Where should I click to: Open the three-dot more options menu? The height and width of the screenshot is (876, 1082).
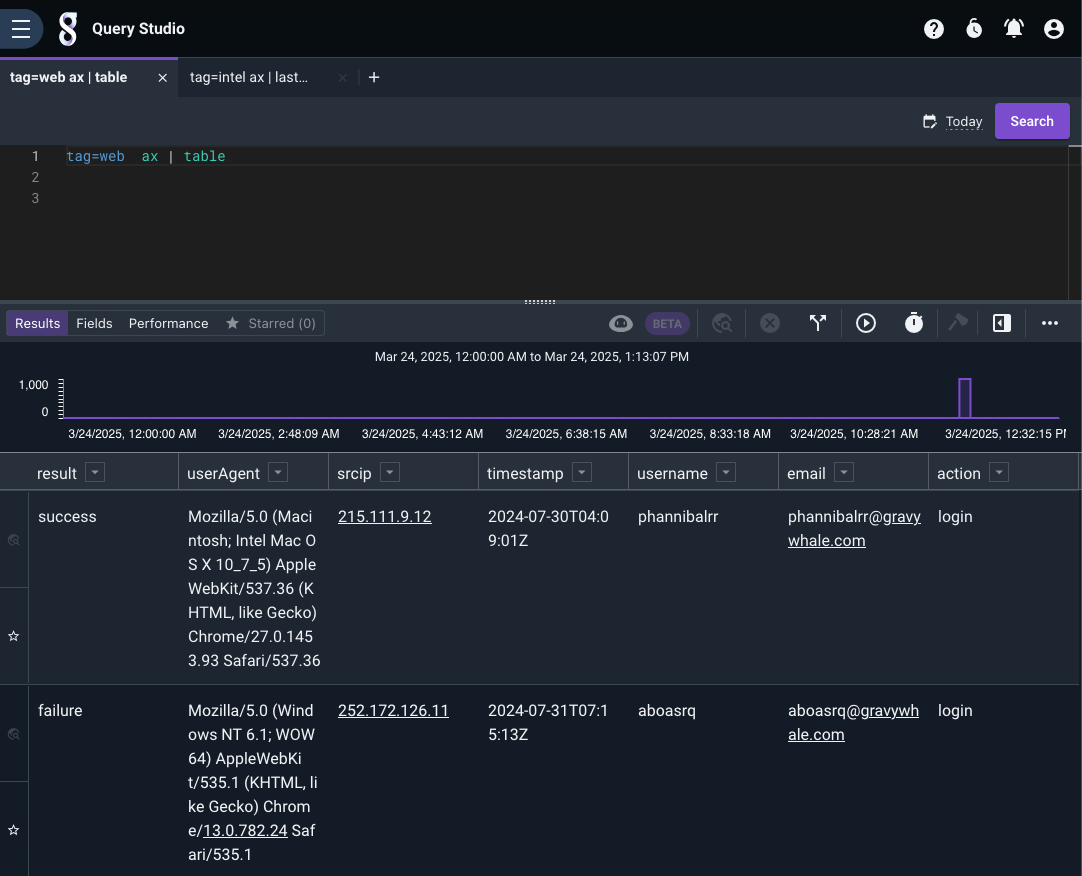click(x=1050, y=323)
